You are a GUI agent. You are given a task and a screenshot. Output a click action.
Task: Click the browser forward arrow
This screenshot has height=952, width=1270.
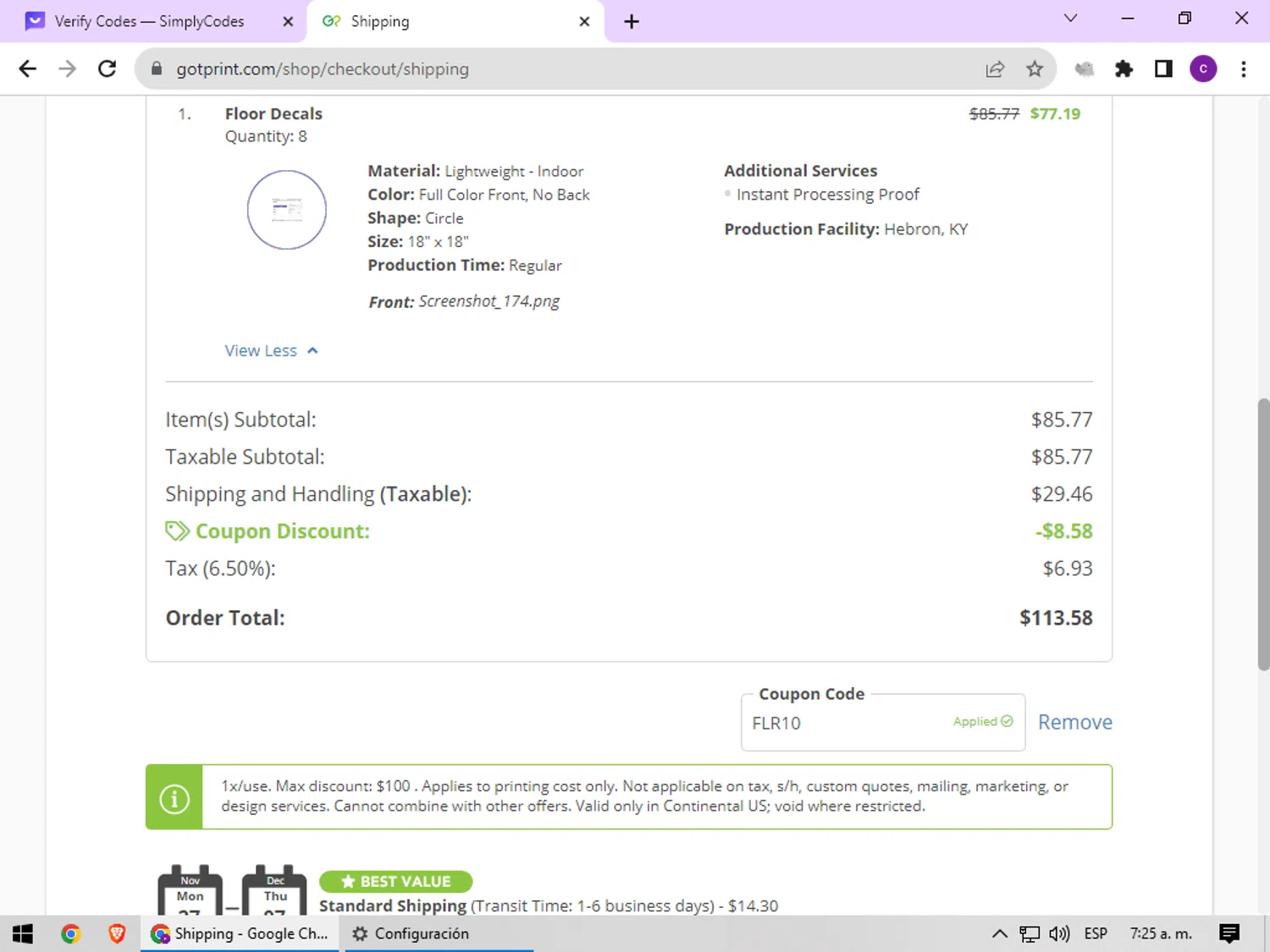(x=67, y=69)
